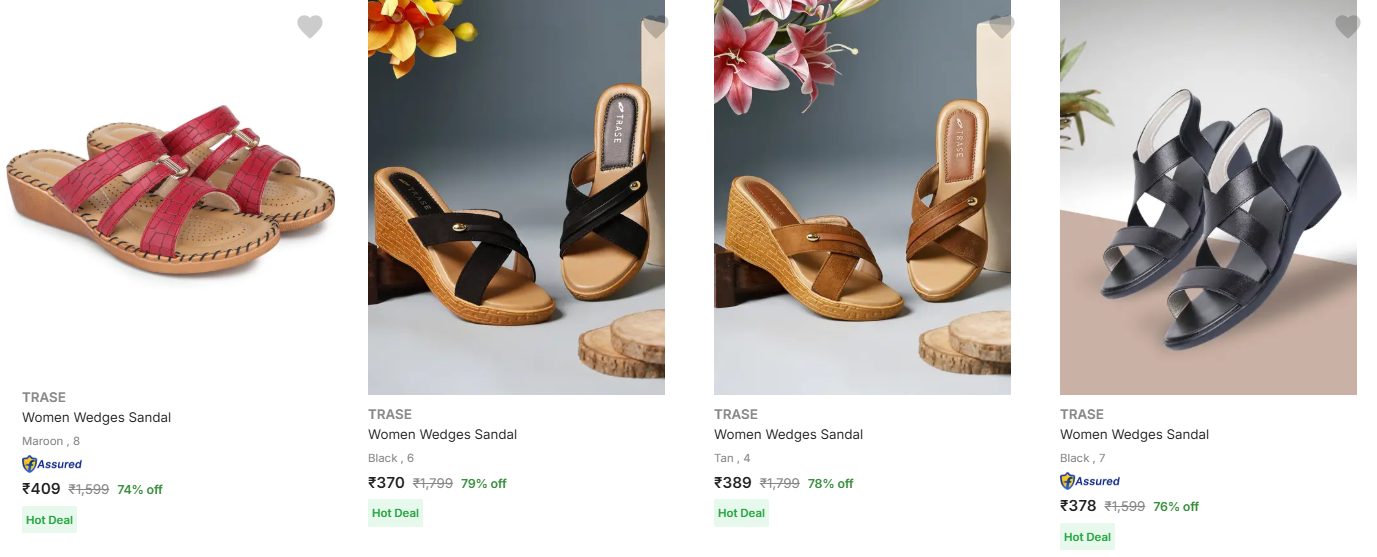Click the Assured badge under Maroon, 8

click(52, 464)
